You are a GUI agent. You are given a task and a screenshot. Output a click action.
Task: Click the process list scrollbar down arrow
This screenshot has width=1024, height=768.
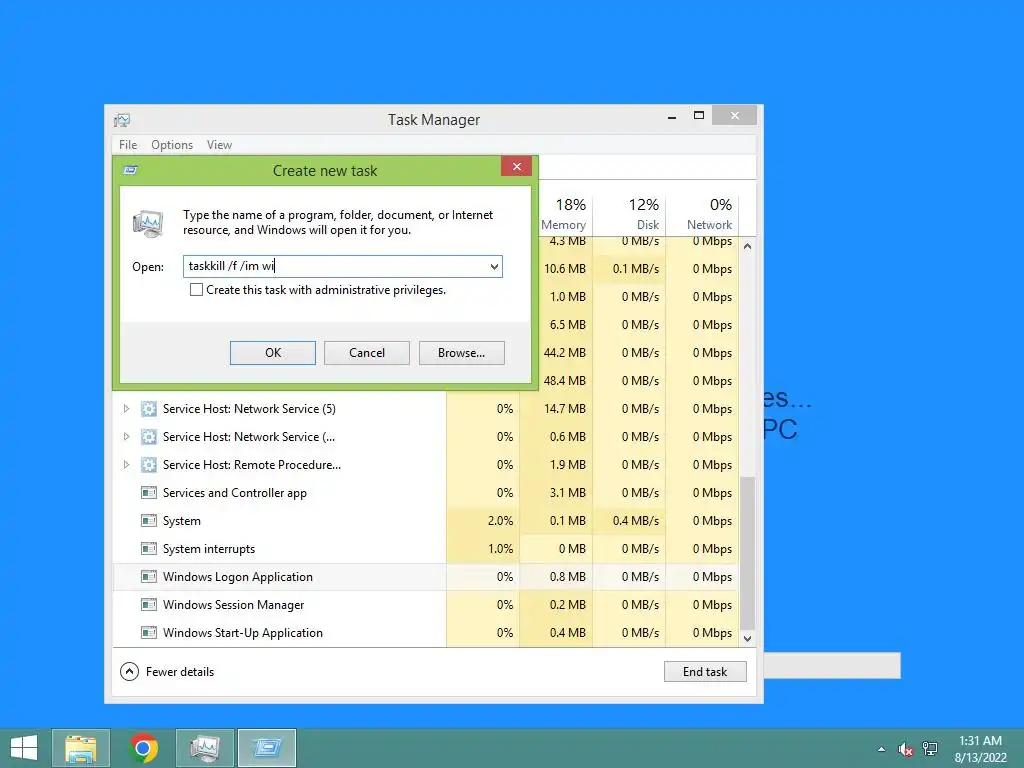point(748,639)
